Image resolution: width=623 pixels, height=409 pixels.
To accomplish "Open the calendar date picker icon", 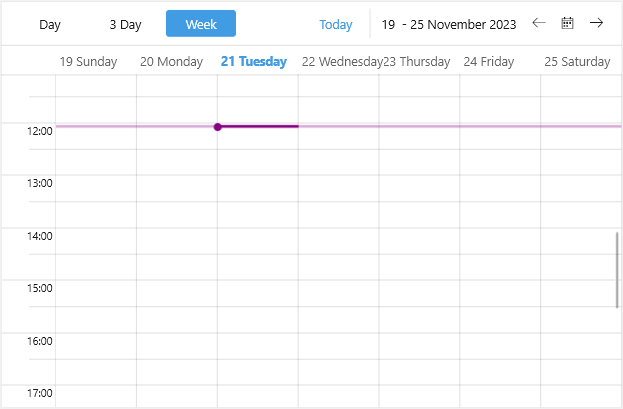I will point(568,23).
